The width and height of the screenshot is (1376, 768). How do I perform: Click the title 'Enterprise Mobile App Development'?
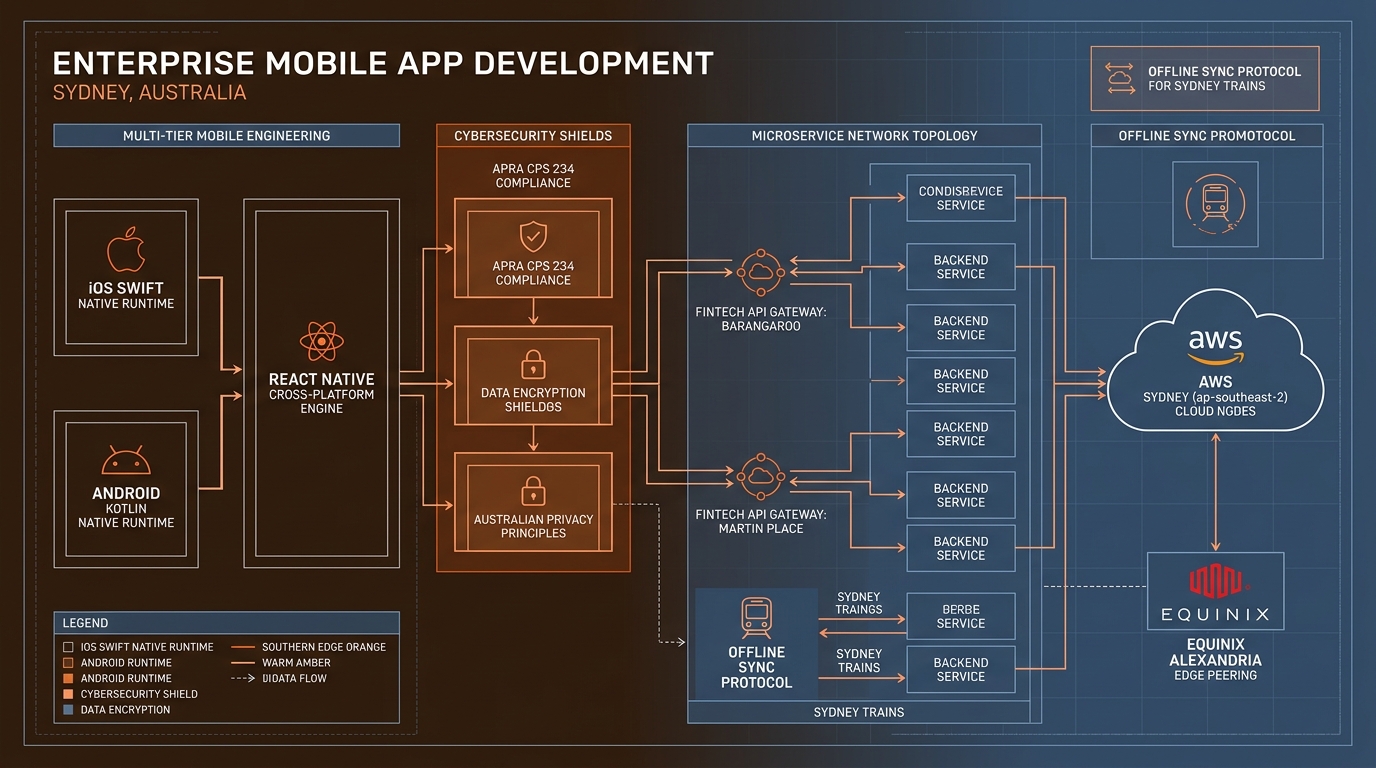[382, 63]
